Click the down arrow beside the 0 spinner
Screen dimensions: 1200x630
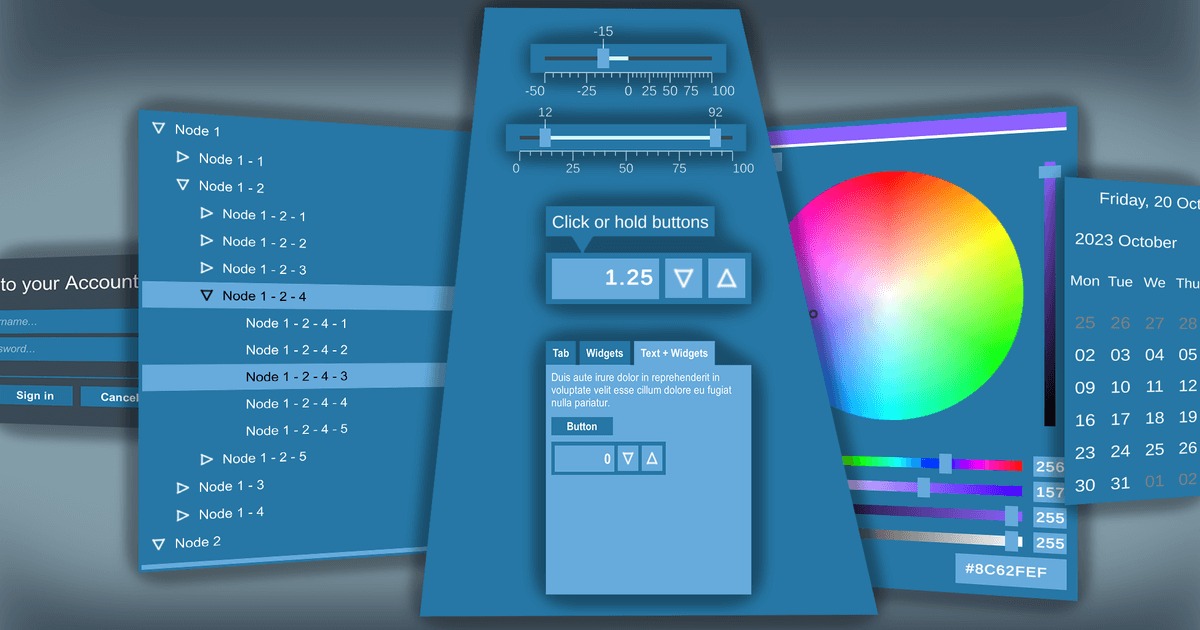click(x=628, y=458)
